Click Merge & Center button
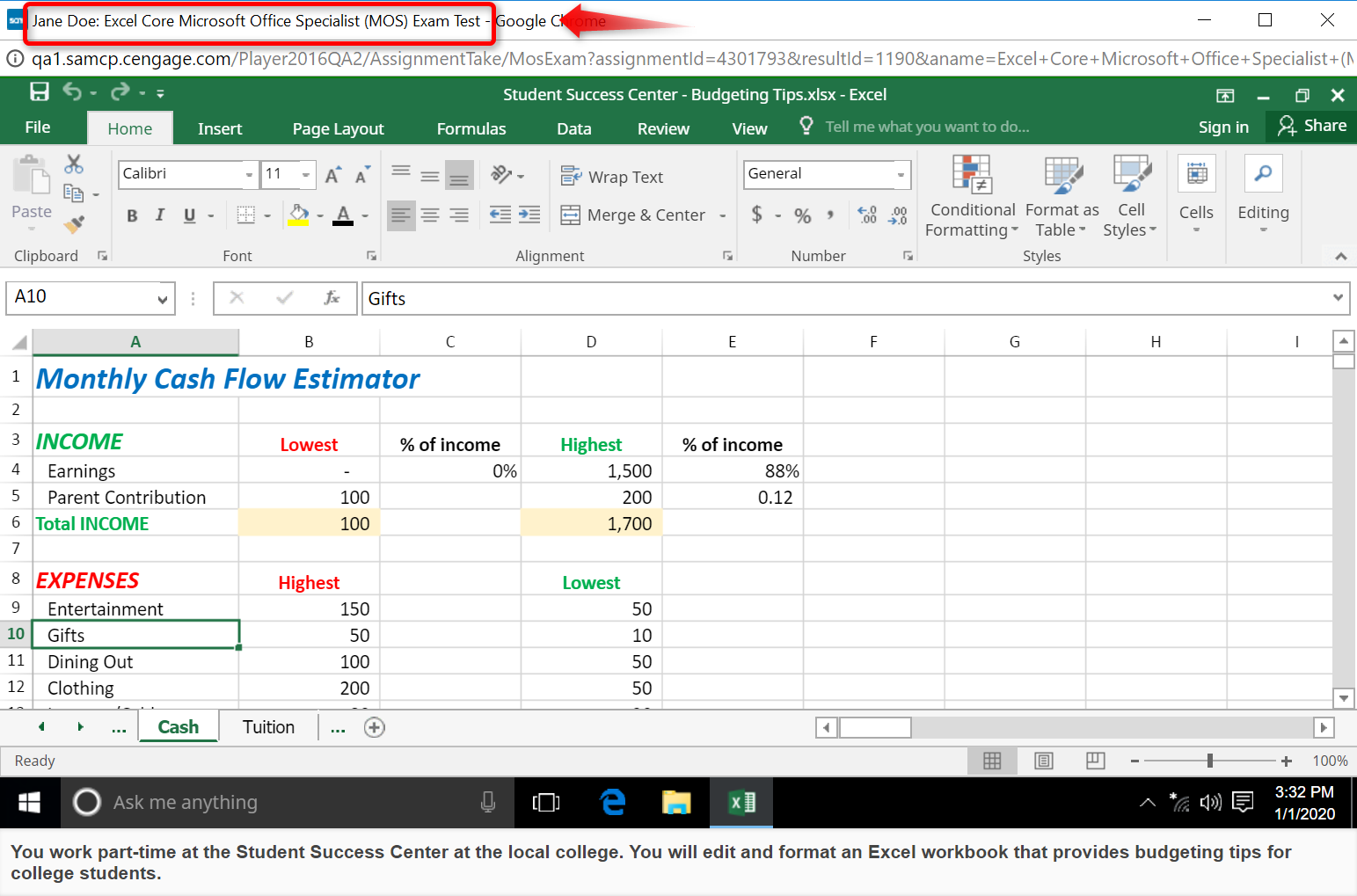This screenshot has height=896, width=1357. (633, 215)
